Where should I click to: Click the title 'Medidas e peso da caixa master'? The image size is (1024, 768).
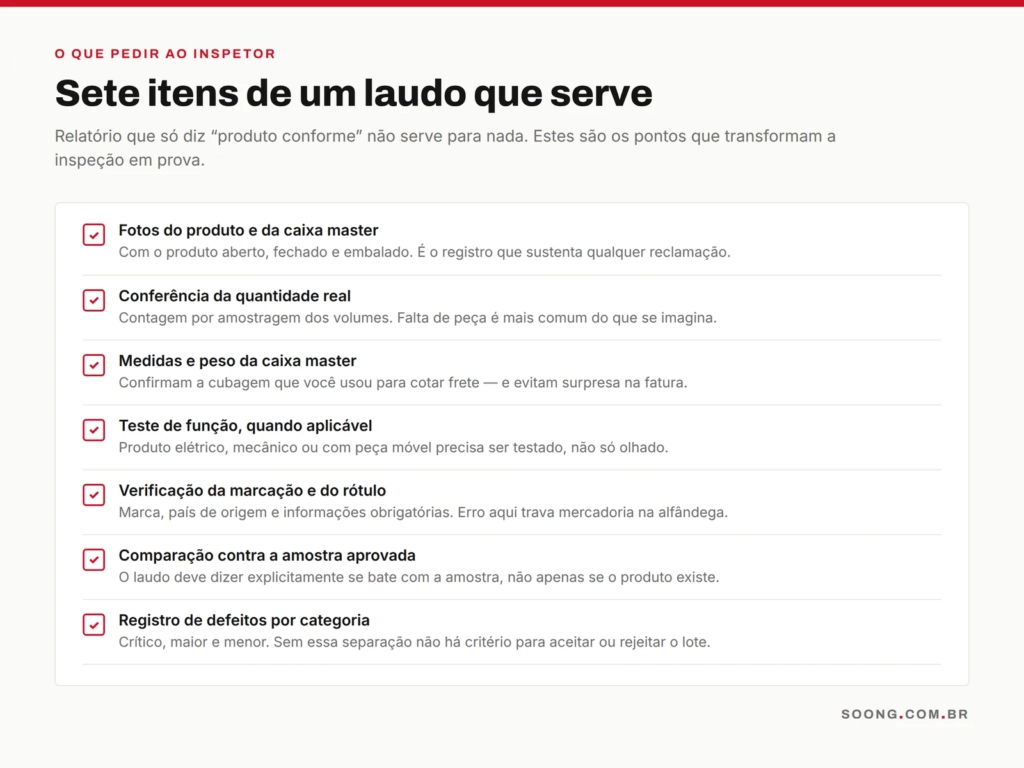[237, 361]
